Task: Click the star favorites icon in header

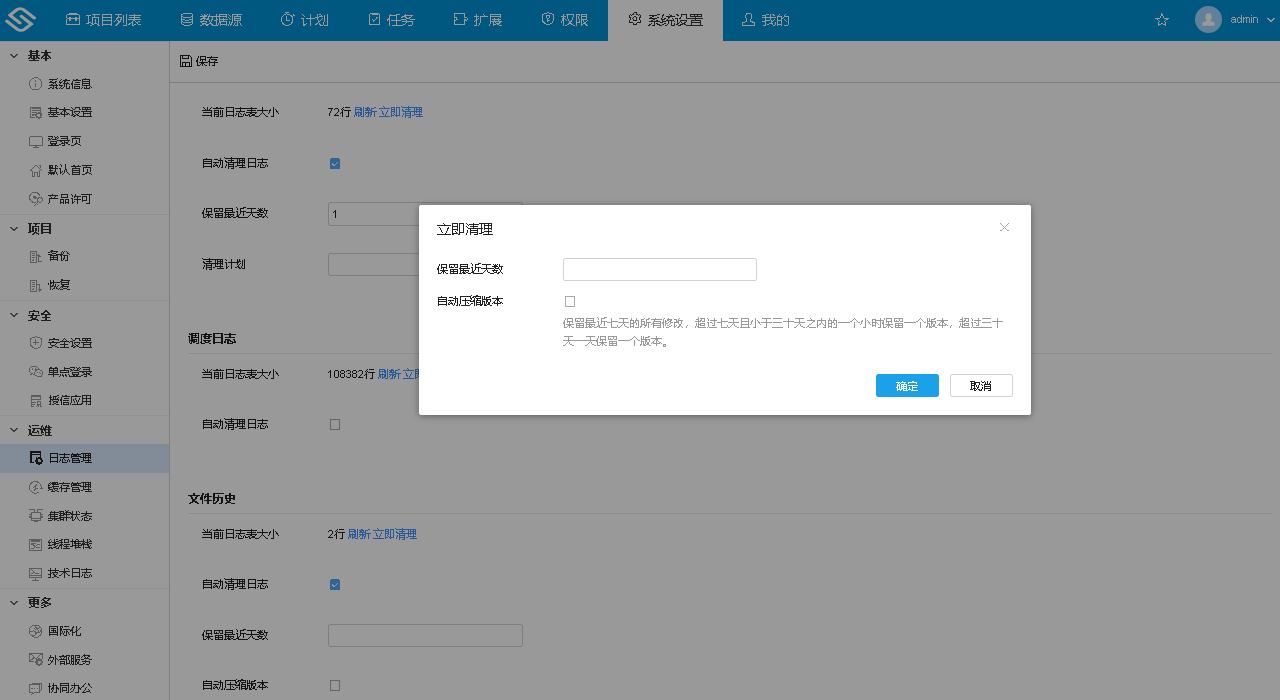Action: [1162, 20]
